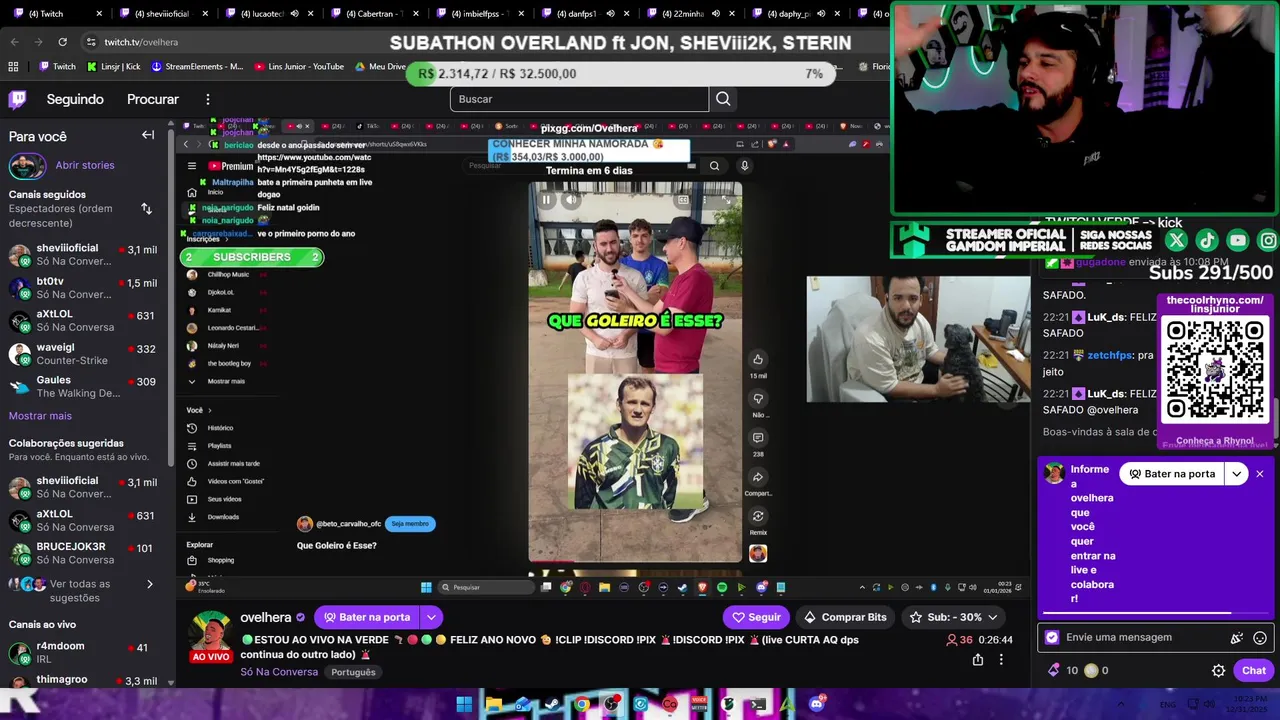Click the Windows Start button
The image size is (1280, 720).
pyautogui.click(x=464, y=704)
